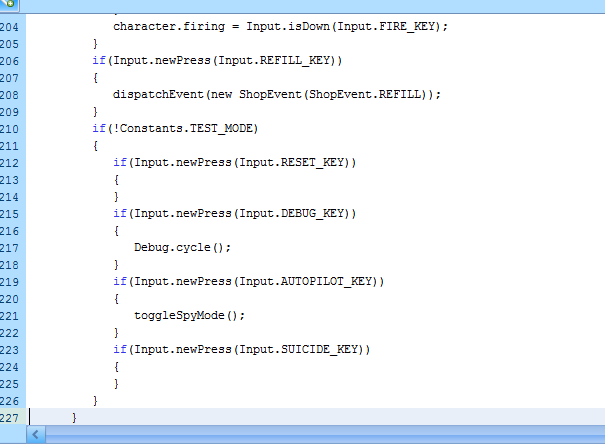
Task: Click 'Input.SUICIDE_KEY' on line 223
Action: tap(299, 349)
